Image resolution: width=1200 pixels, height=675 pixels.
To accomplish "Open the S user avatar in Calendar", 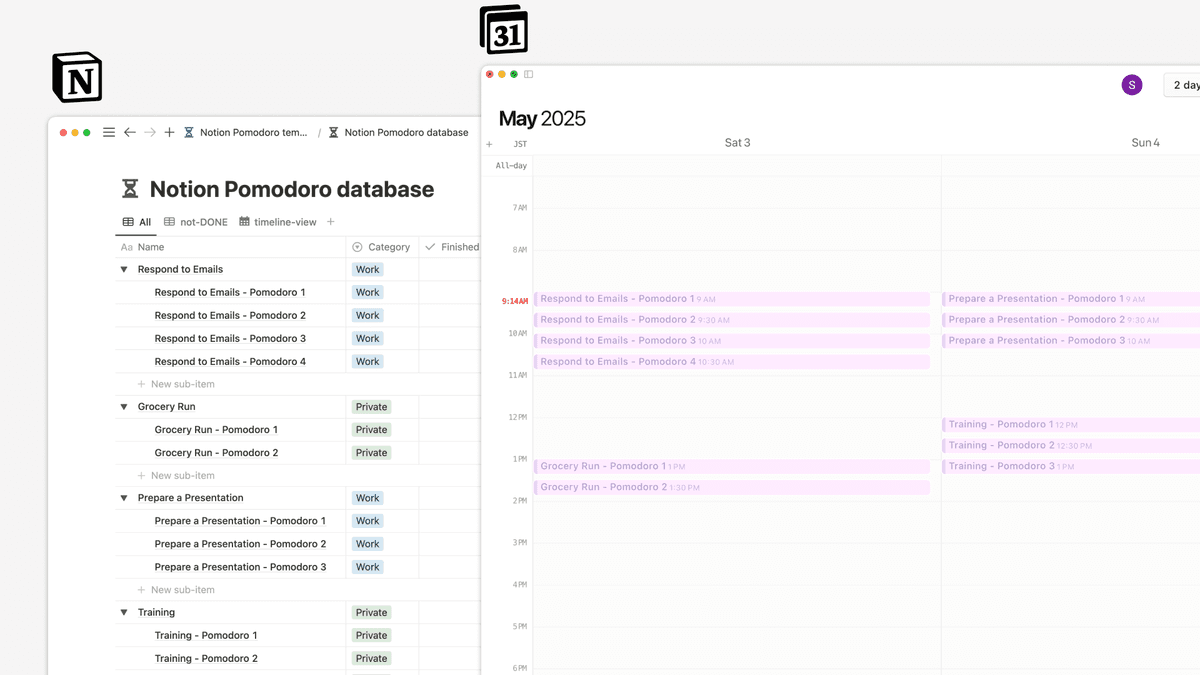I will 1132,85.
